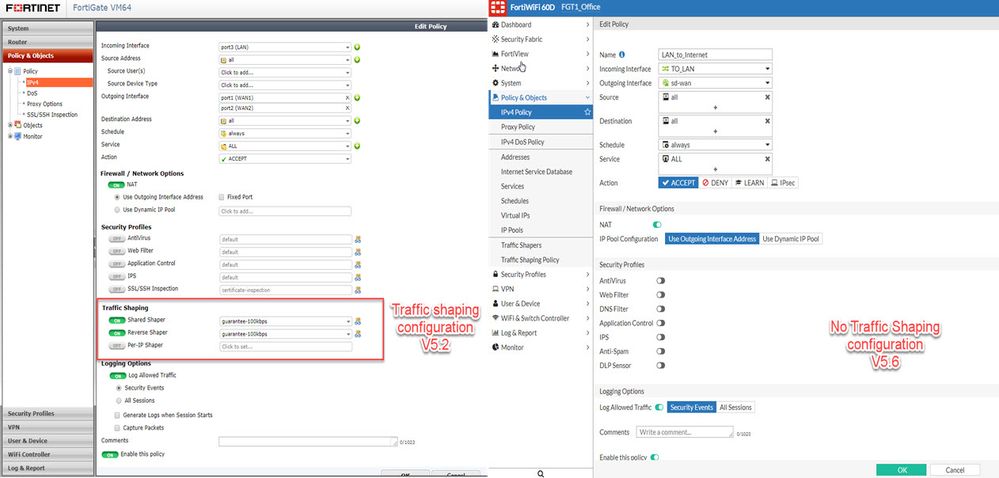Open Shared Shaper guarantee-100kbps dropdown
999x478 pixels.
pyautogui.click(x=285, y=321)
